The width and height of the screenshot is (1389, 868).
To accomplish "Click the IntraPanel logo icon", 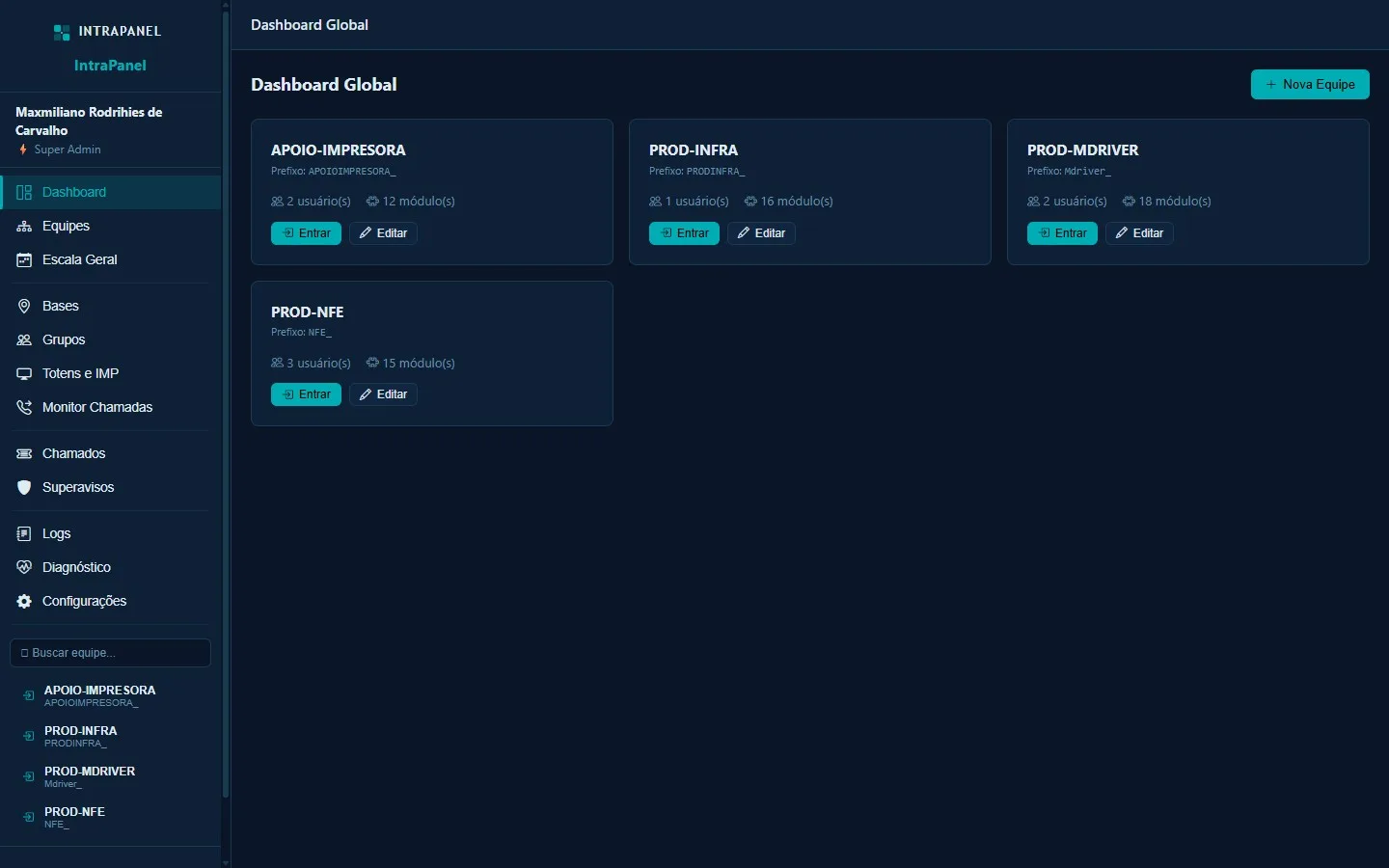I will pos(62,32).
